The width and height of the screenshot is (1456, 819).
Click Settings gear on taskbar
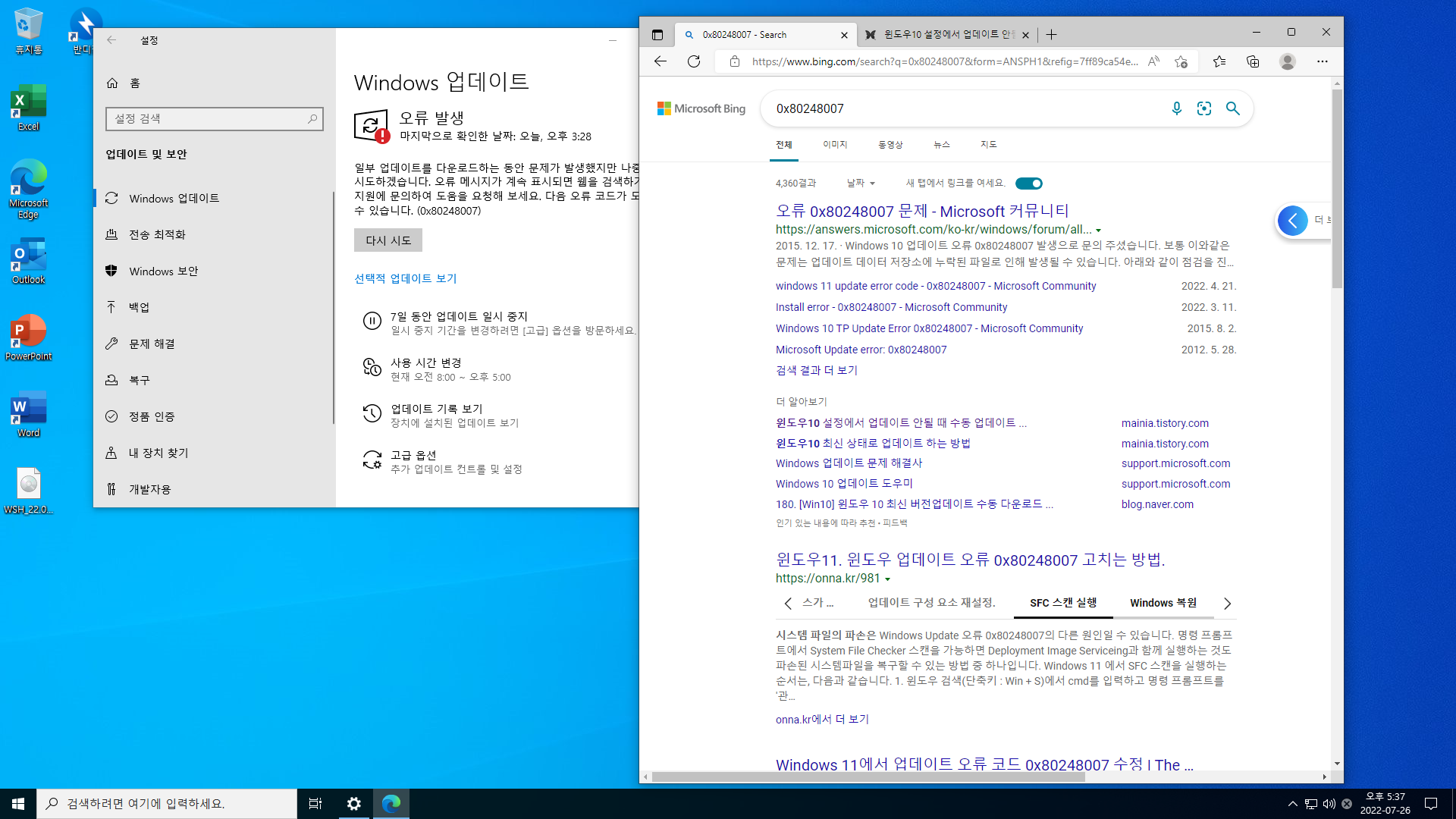tap(354, 804)
